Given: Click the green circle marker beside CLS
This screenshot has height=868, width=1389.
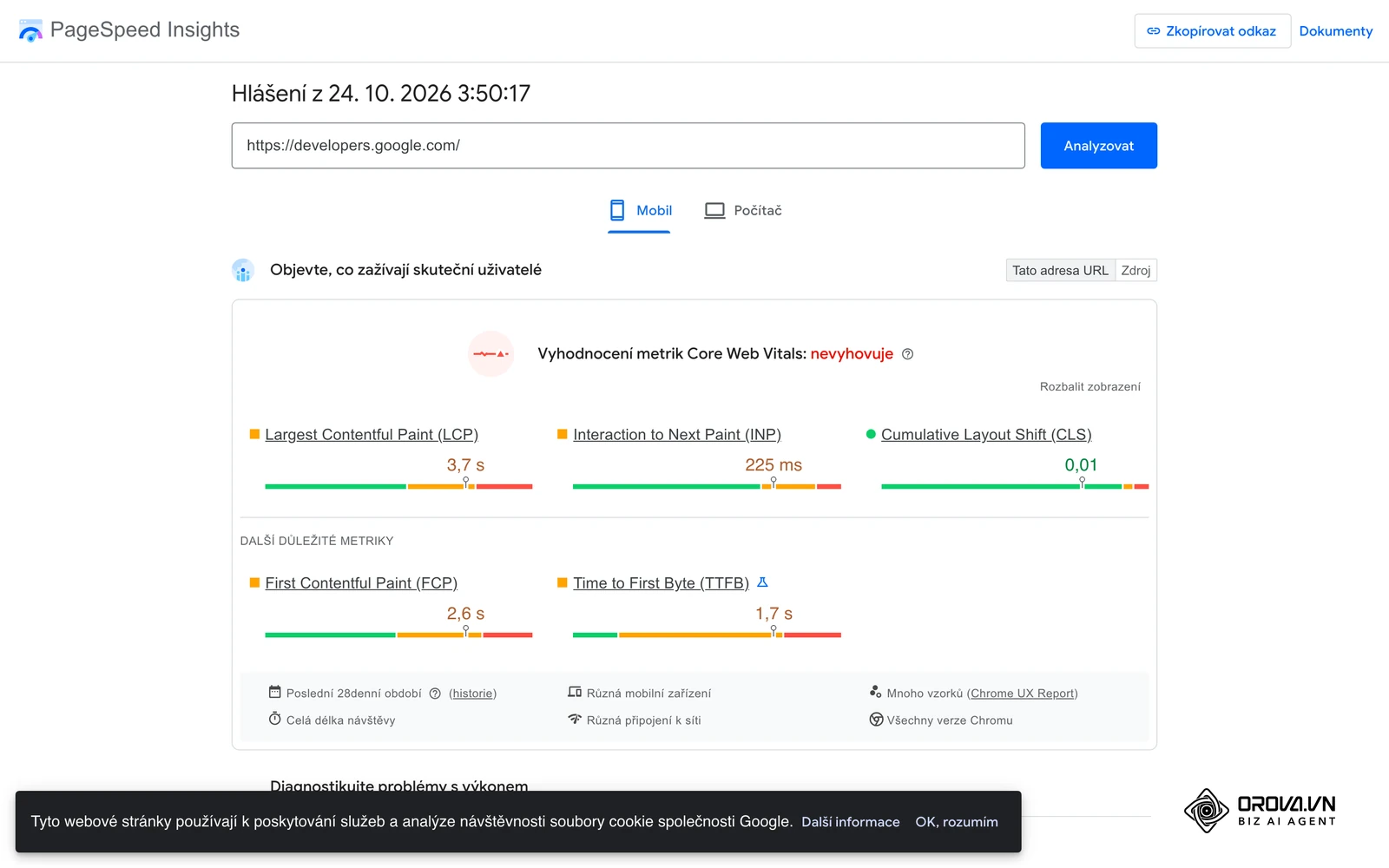Looking at the screenshot, I should pos(871,434).
